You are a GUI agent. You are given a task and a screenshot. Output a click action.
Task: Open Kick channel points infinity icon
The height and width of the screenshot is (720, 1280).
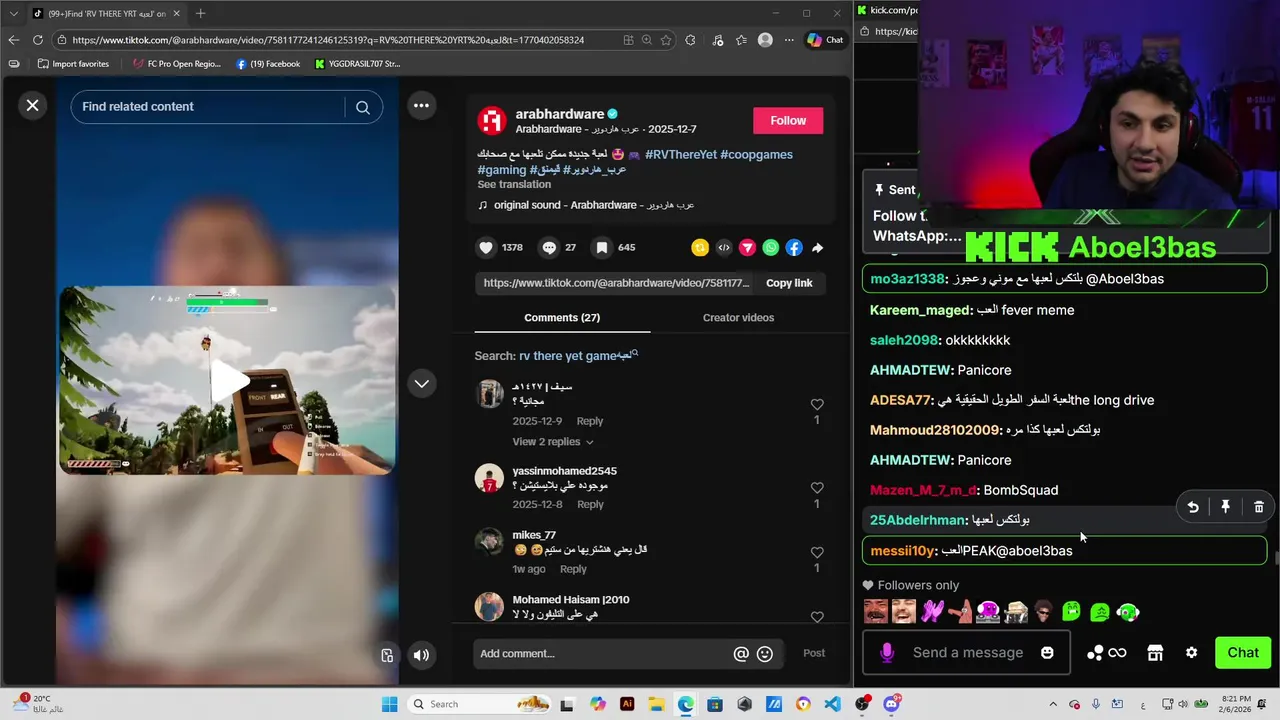[x=1107, y=653]
